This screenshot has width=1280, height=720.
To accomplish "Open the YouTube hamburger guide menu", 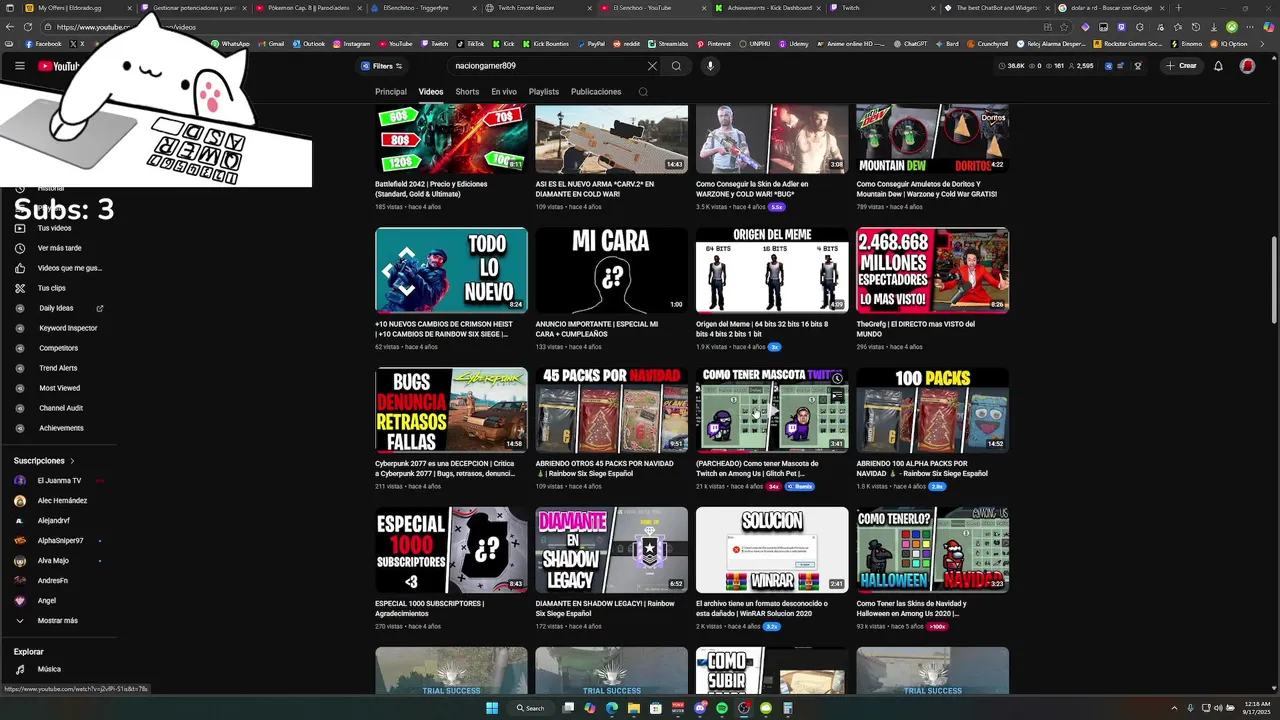I will click(x=19, y=66).
